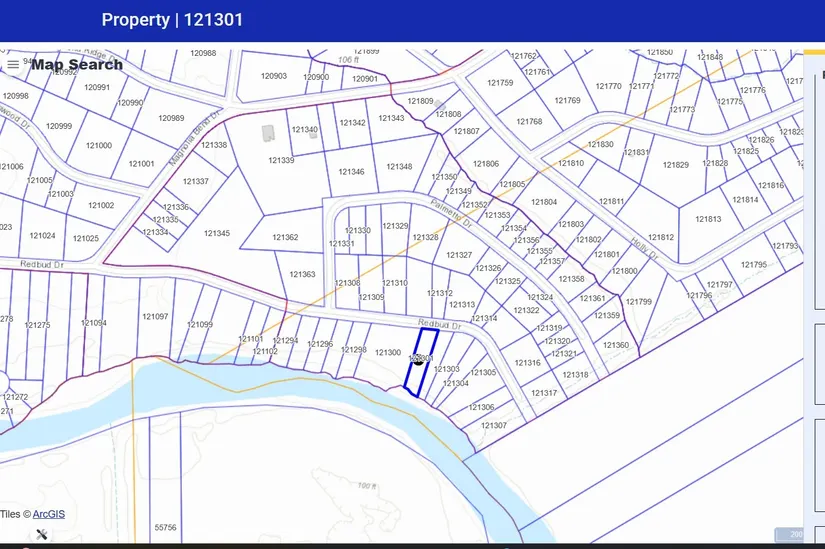Open the map tools wrench icon
The height and width of the screenshot is (549, 825).
click(41, 534)
